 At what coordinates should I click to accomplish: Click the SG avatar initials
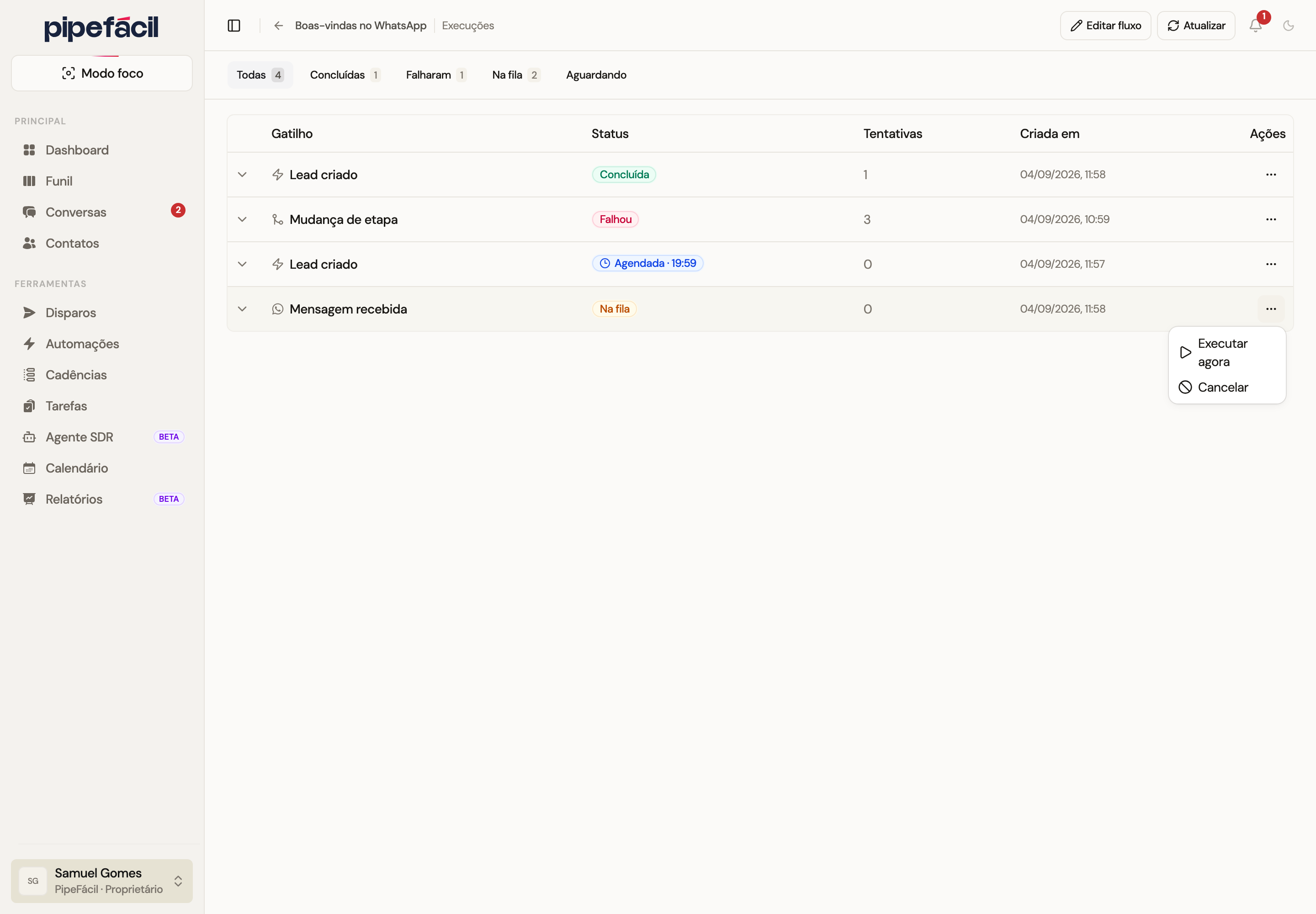pyautogui.click(x=32, y=881)
